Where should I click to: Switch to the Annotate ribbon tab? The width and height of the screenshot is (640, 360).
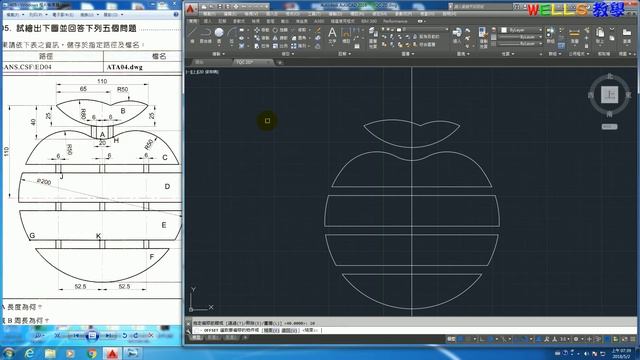click(x=222, y=21)
